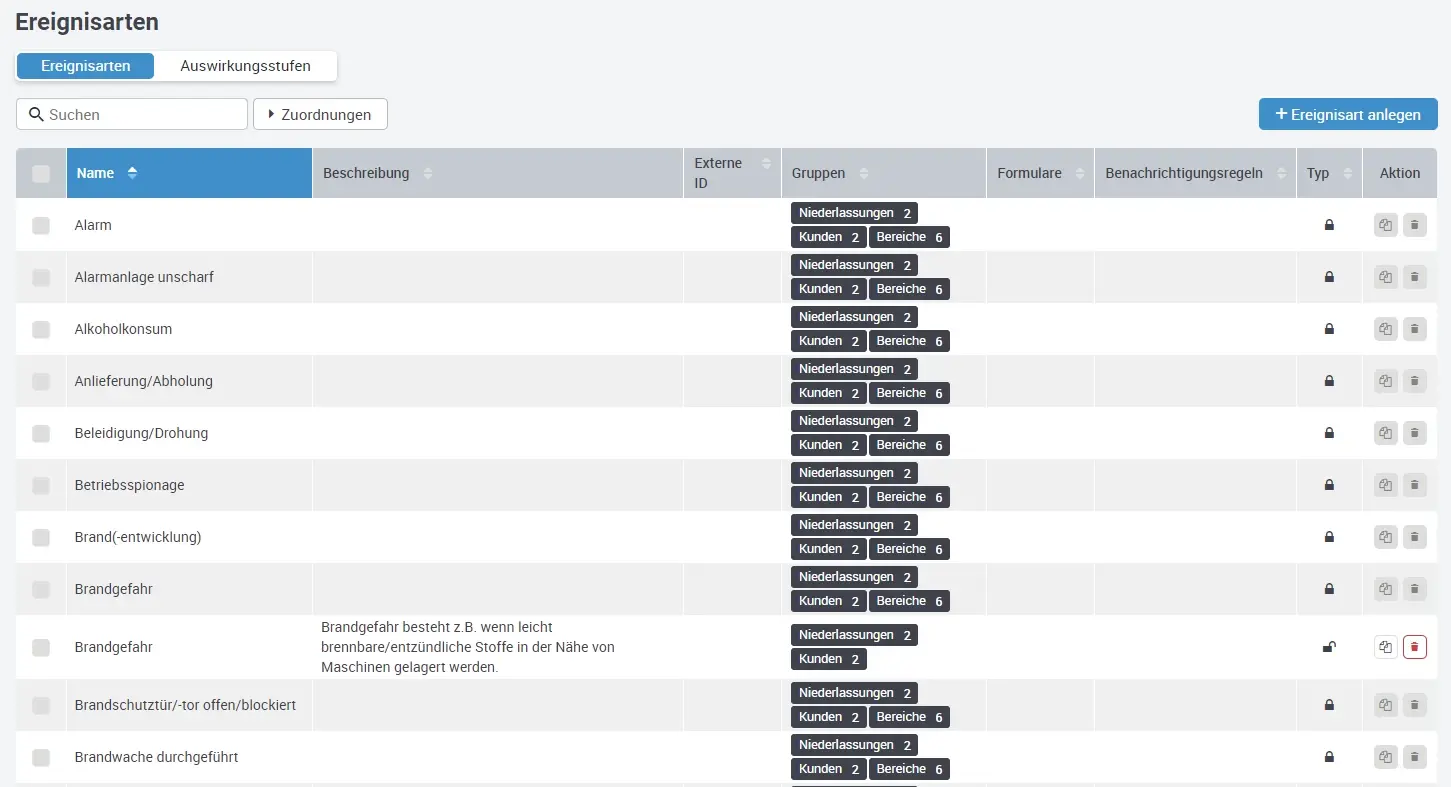The height and width of the screenshot is (787, 1451).
Task: Toggle the select-all checkbox in table header
Action: (41, 174)
